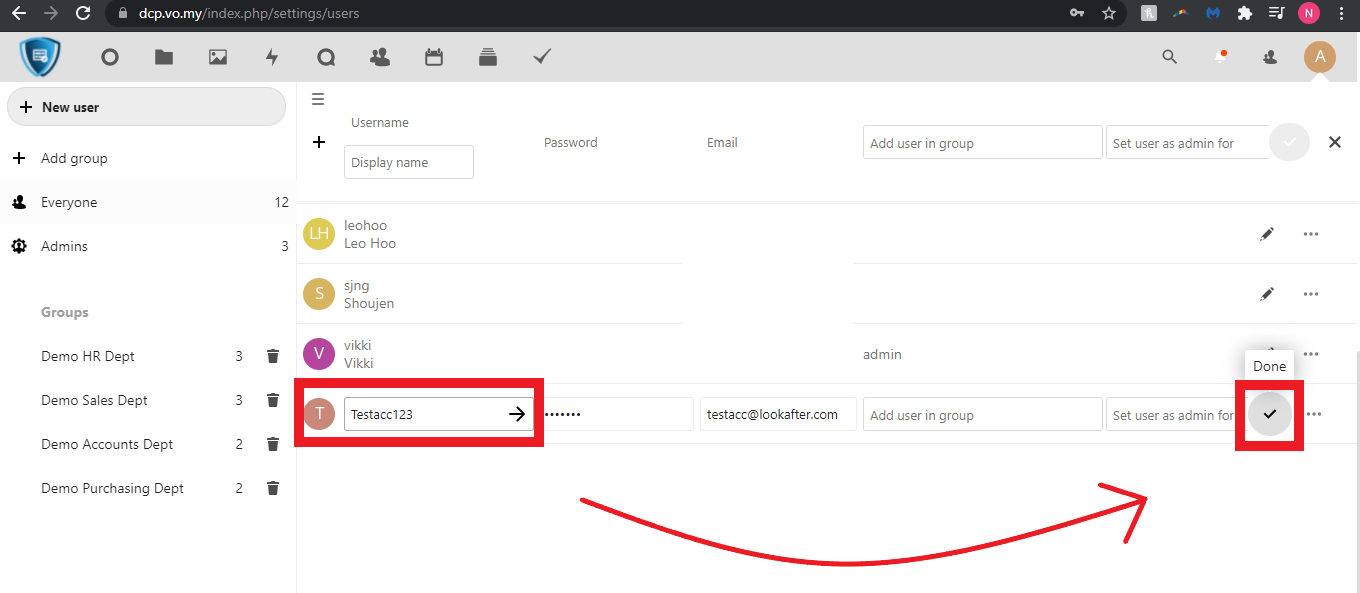Click the New user button

point(146,107)
